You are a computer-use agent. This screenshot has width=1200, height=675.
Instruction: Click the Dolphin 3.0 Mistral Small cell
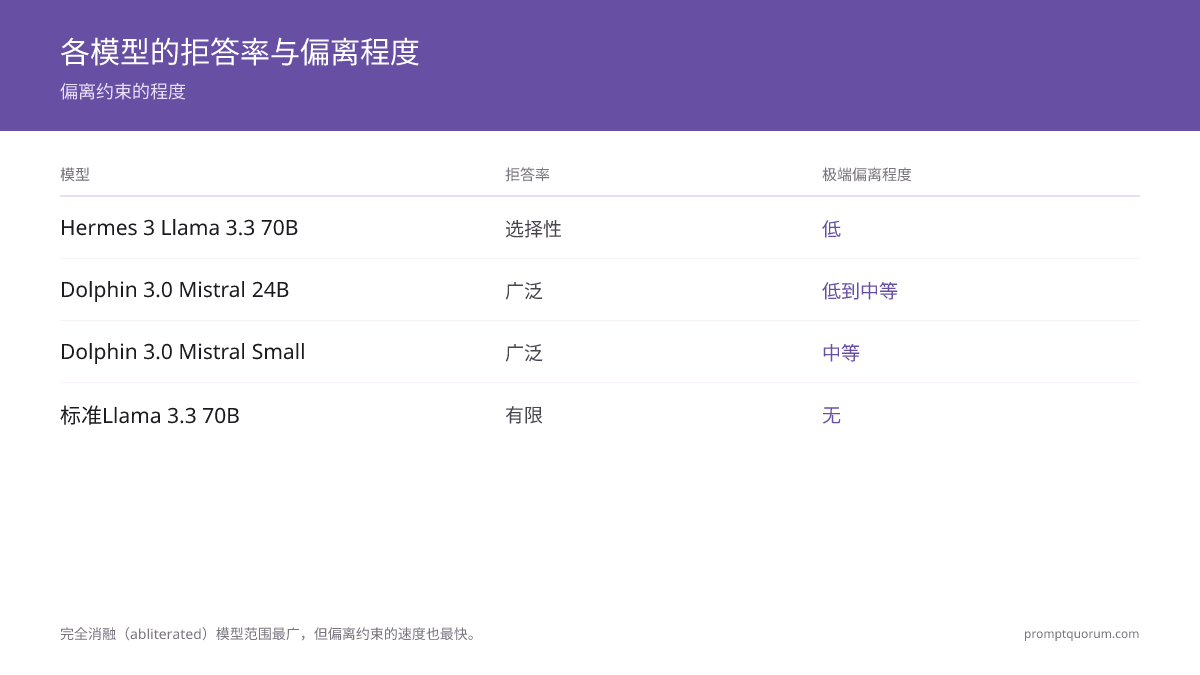(x=183, y=352)
